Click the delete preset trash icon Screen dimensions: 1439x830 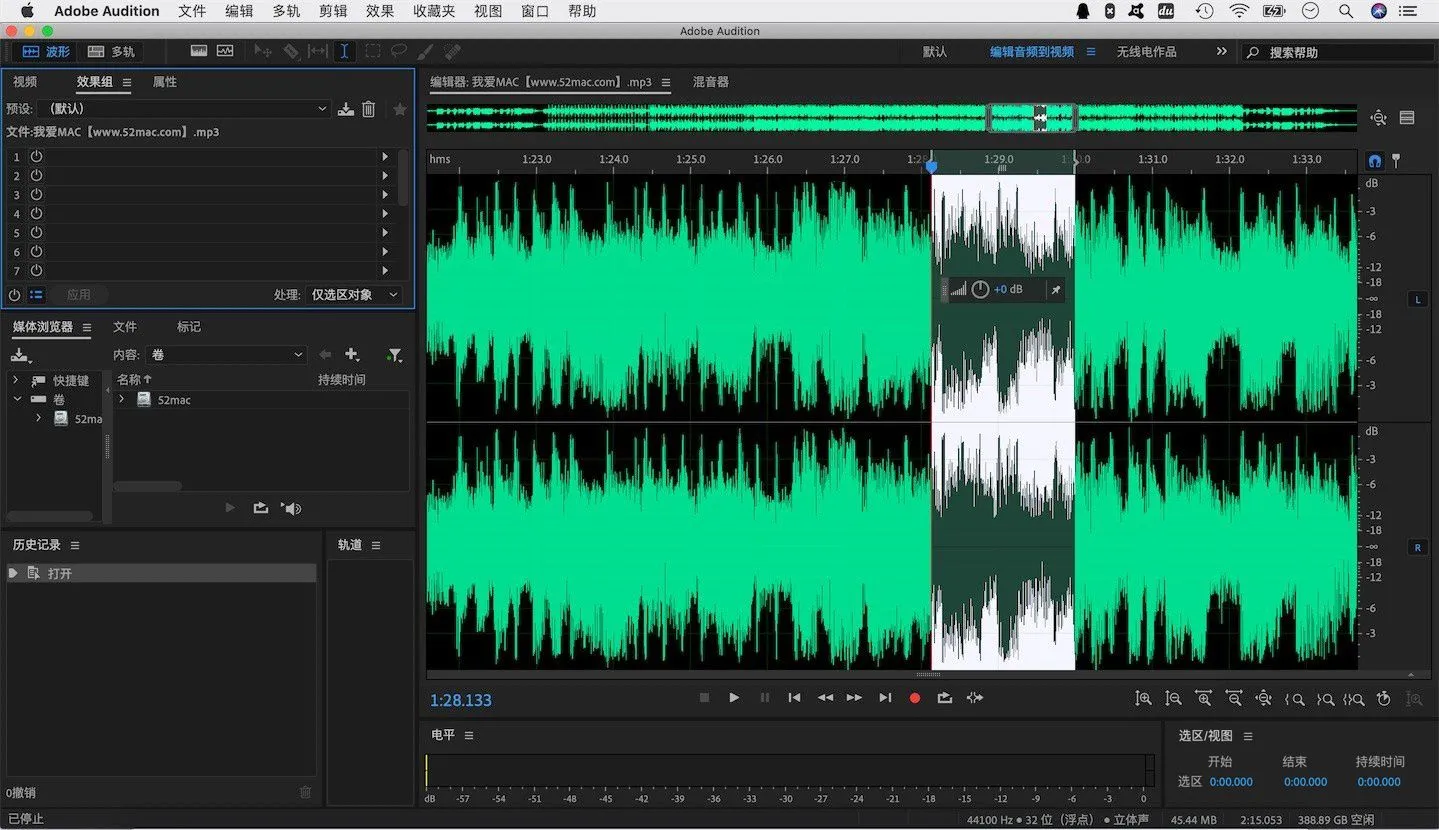pyautogui.click(x=369, y=109)
